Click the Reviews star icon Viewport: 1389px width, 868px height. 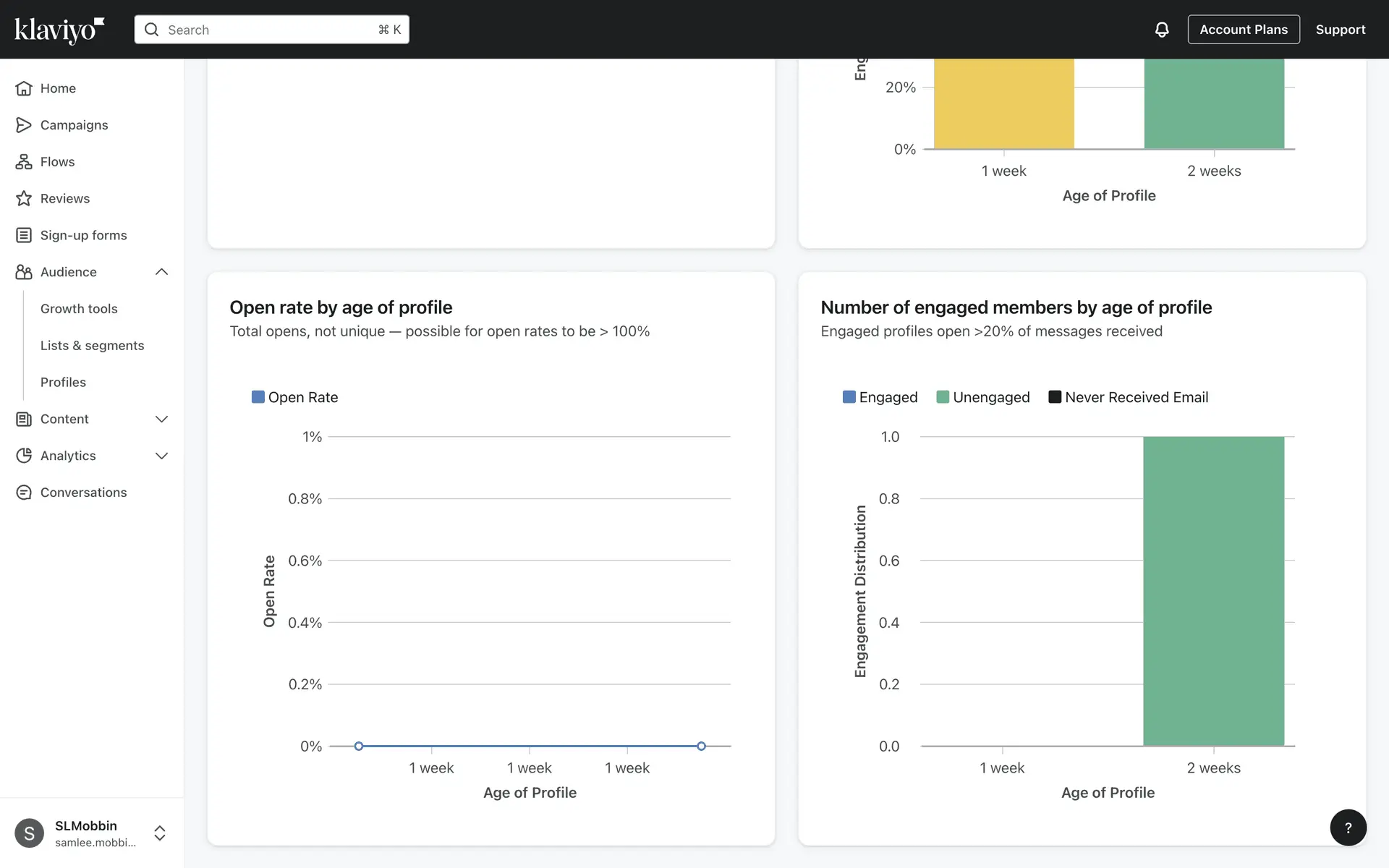24,198
